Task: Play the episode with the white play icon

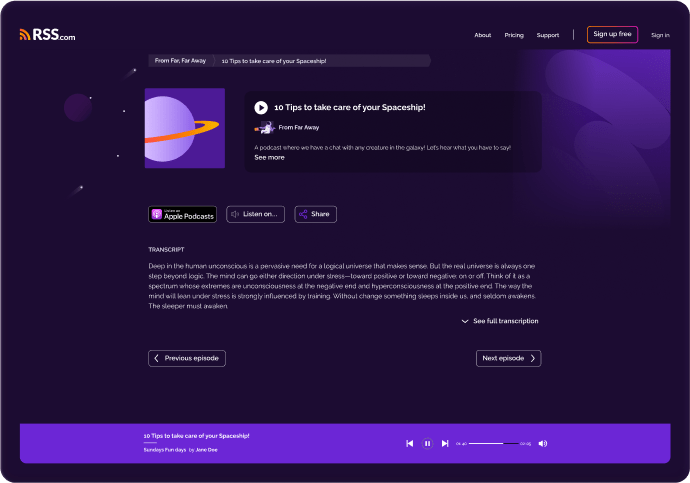Action: pos(261,107)
